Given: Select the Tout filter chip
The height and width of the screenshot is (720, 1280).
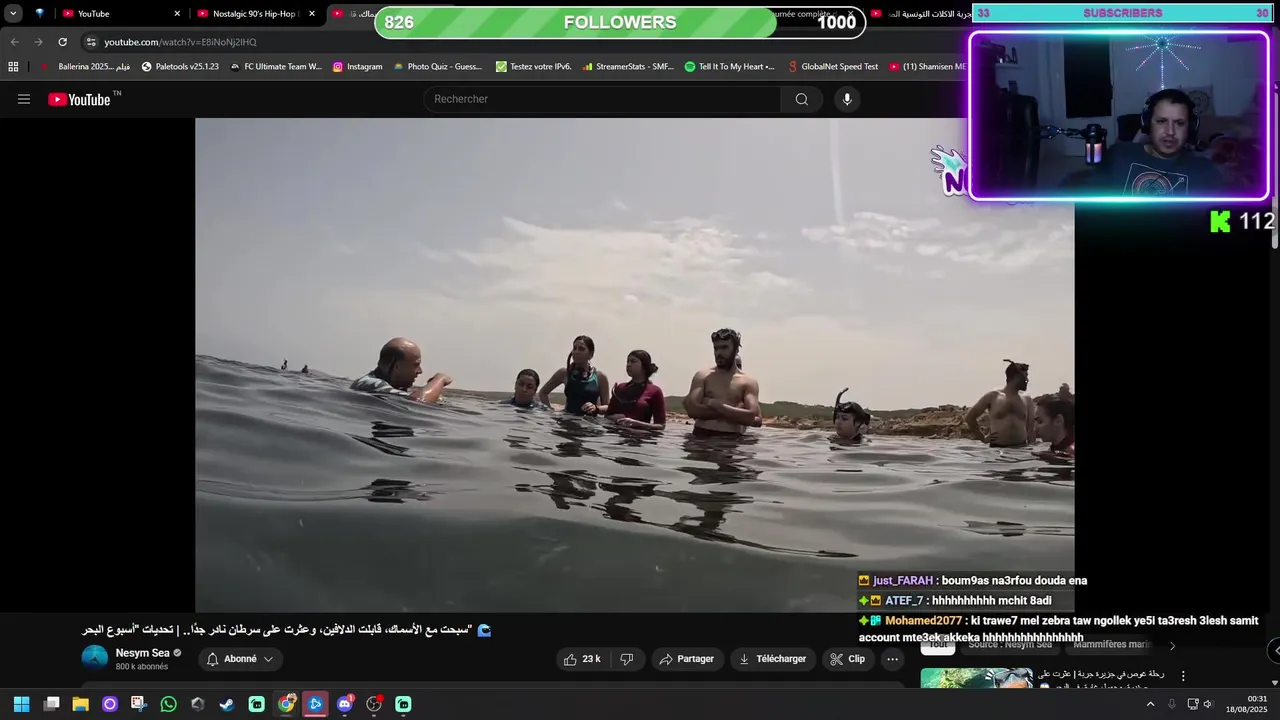Looking at the screenshot, I should pyautogui.click(x=937, y=645).
